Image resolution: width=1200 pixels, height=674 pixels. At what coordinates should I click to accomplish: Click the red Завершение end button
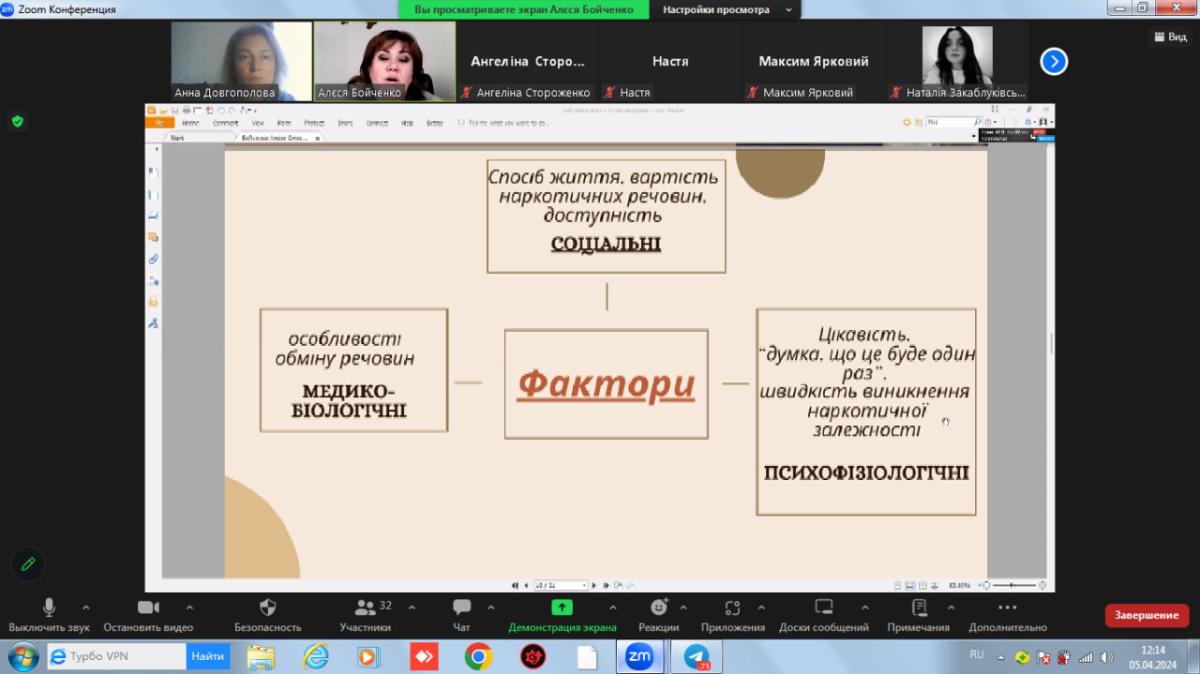click(1146, 616)
